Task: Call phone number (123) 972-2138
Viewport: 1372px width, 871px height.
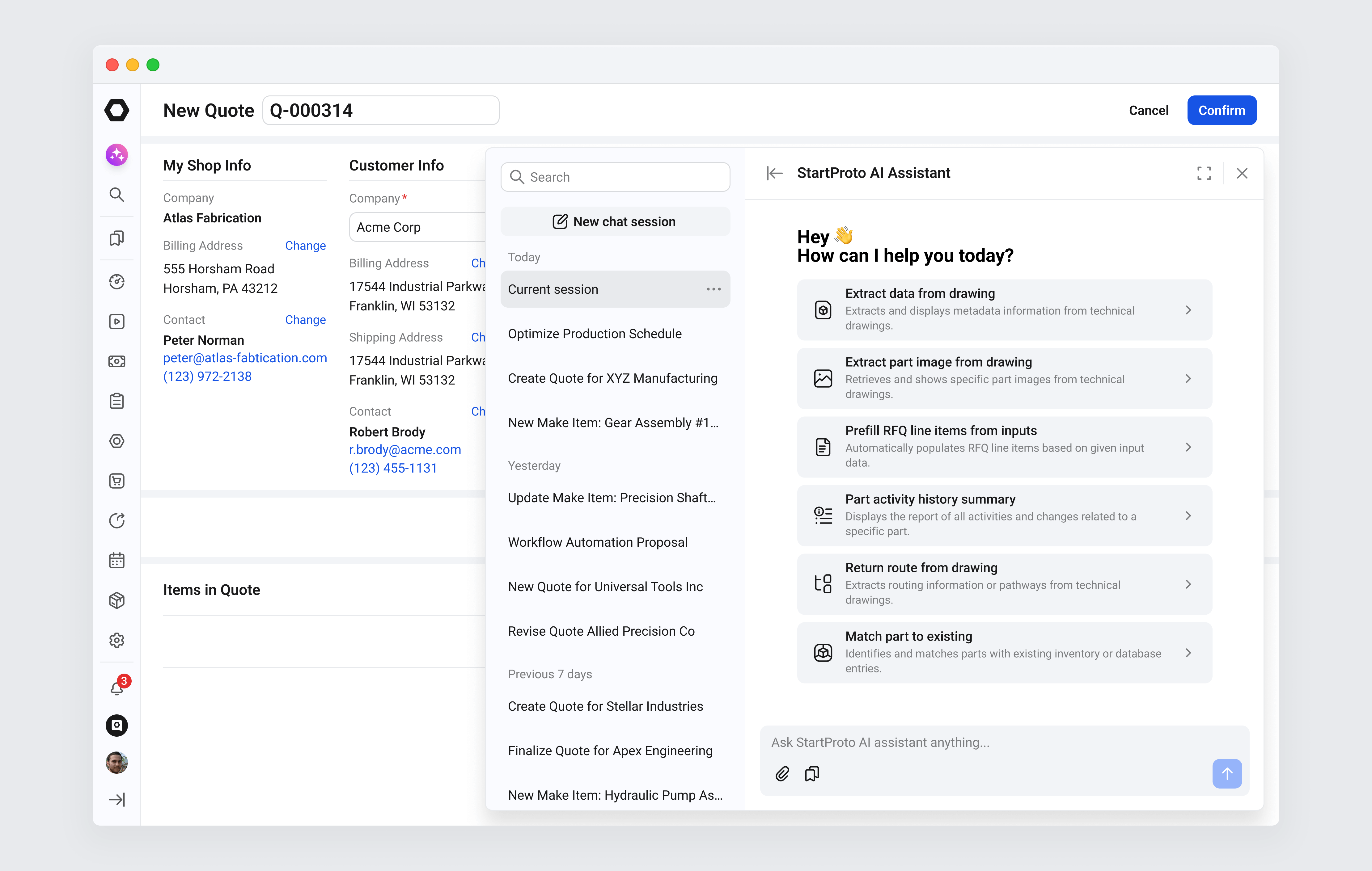Action: [x=207, y=376]
